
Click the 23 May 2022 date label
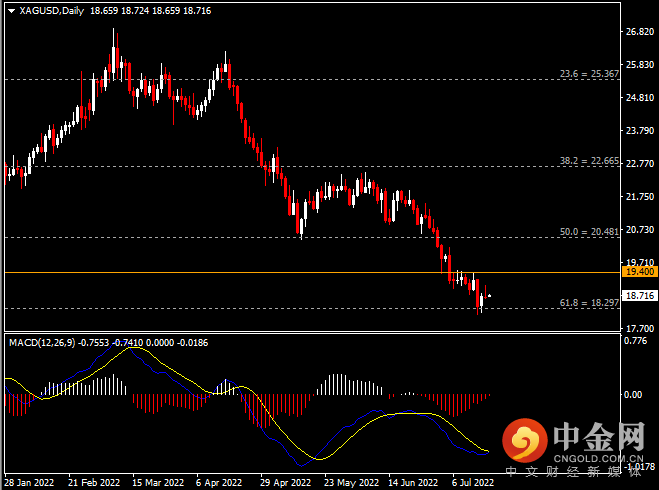click(351, 482)
